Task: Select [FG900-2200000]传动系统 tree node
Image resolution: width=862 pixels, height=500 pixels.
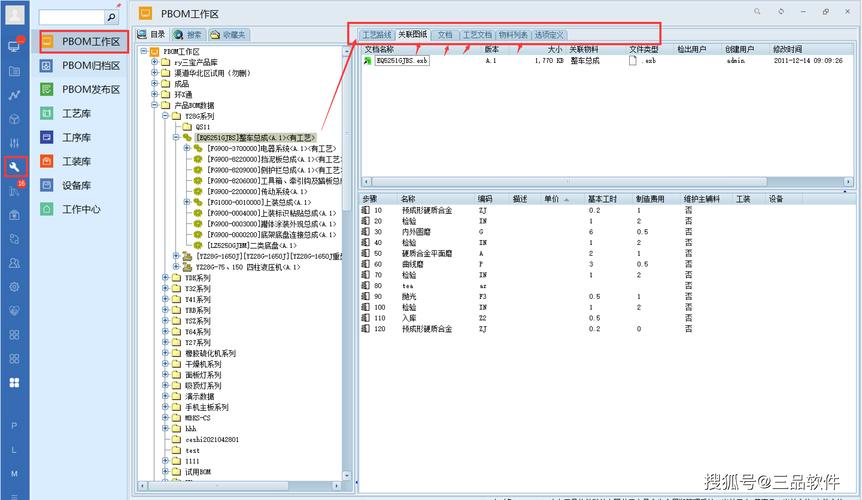Action: [257, 192]
